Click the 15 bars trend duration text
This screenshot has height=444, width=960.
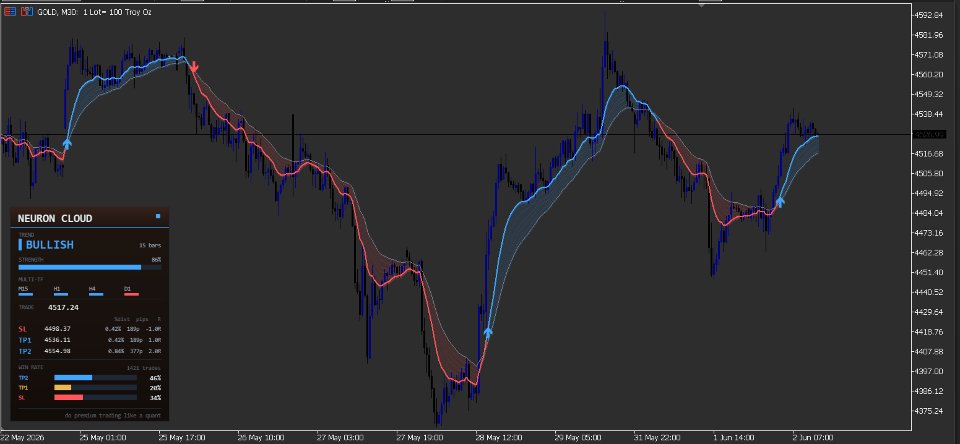150,246
